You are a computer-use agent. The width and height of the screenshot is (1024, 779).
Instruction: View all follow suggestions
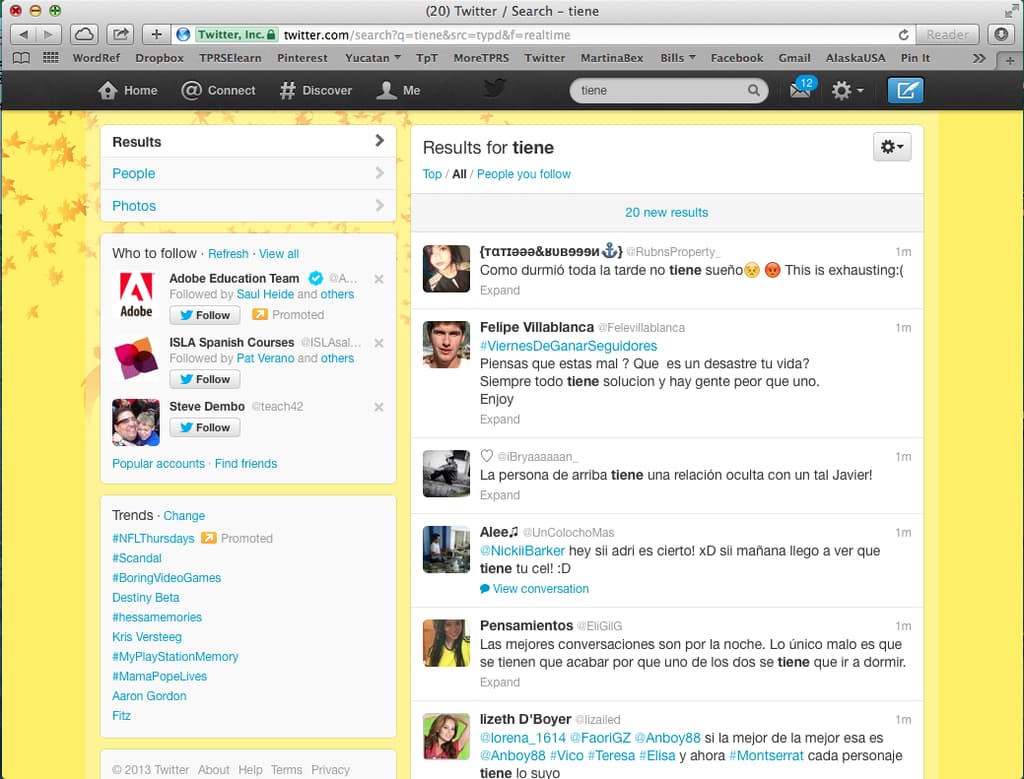279,254
